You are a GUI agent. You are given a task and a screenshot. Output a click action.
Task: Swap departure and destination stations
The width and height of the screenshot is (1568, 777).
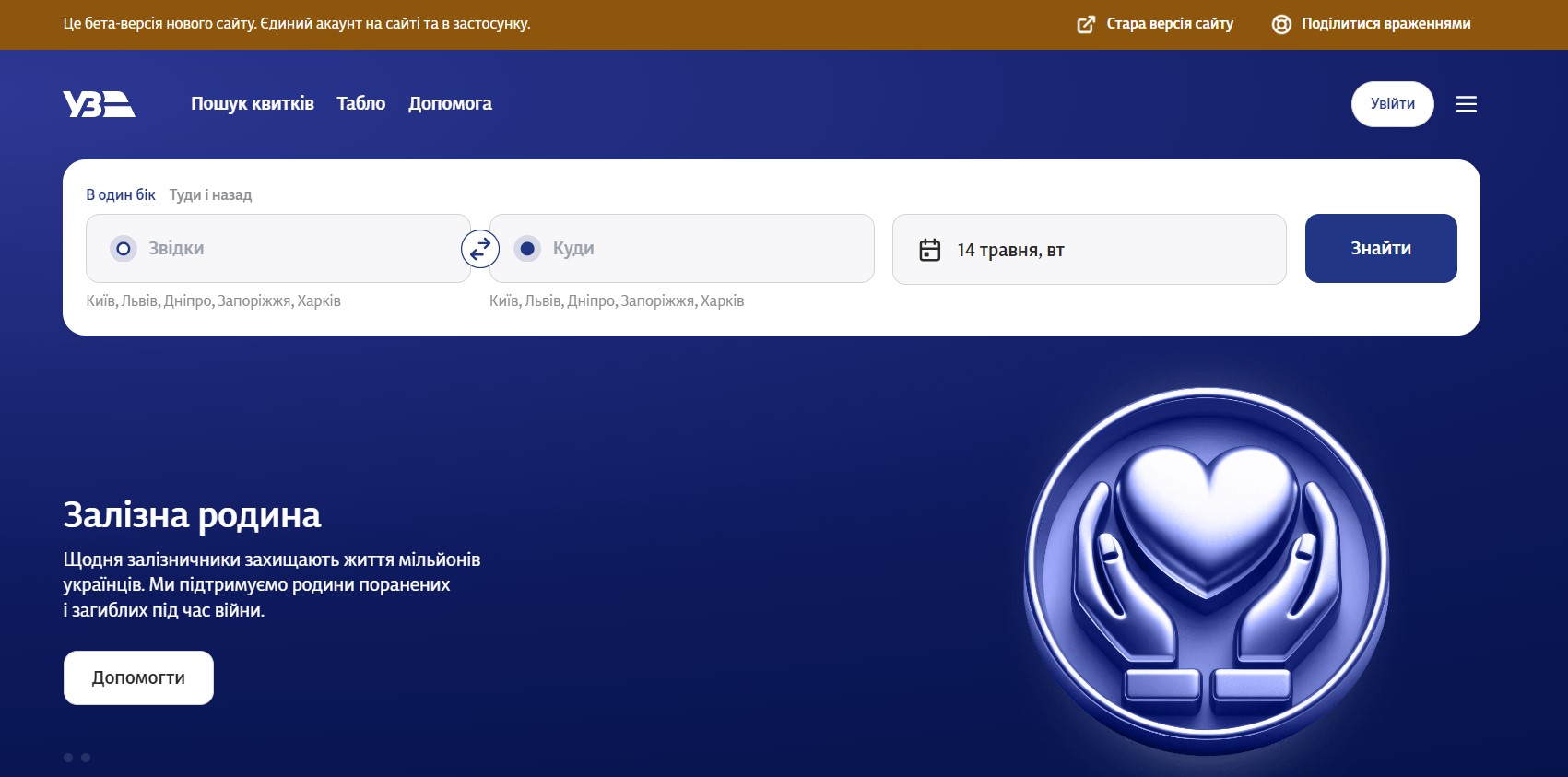pos(480,249)
